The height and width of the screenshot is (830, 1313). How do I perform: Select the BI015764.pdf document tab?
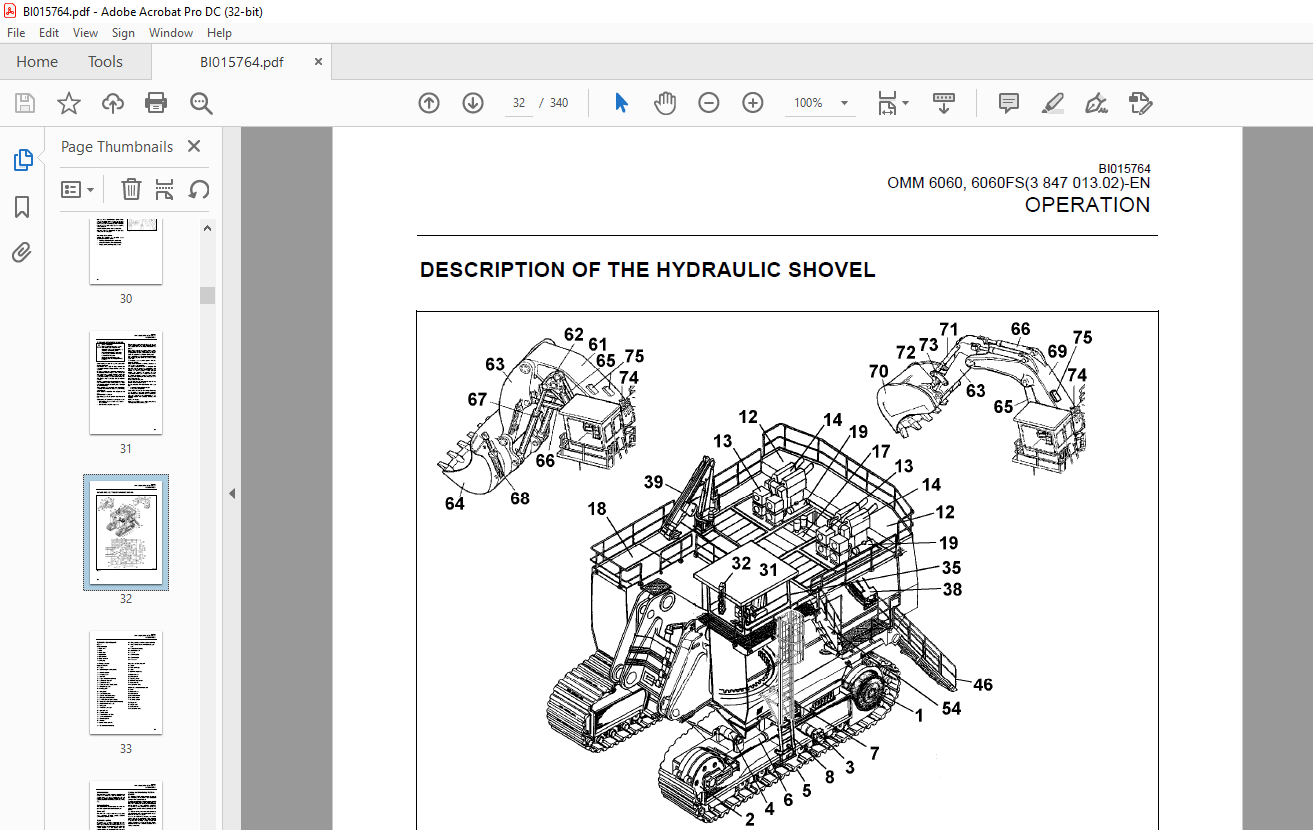[x=241, y=62]
